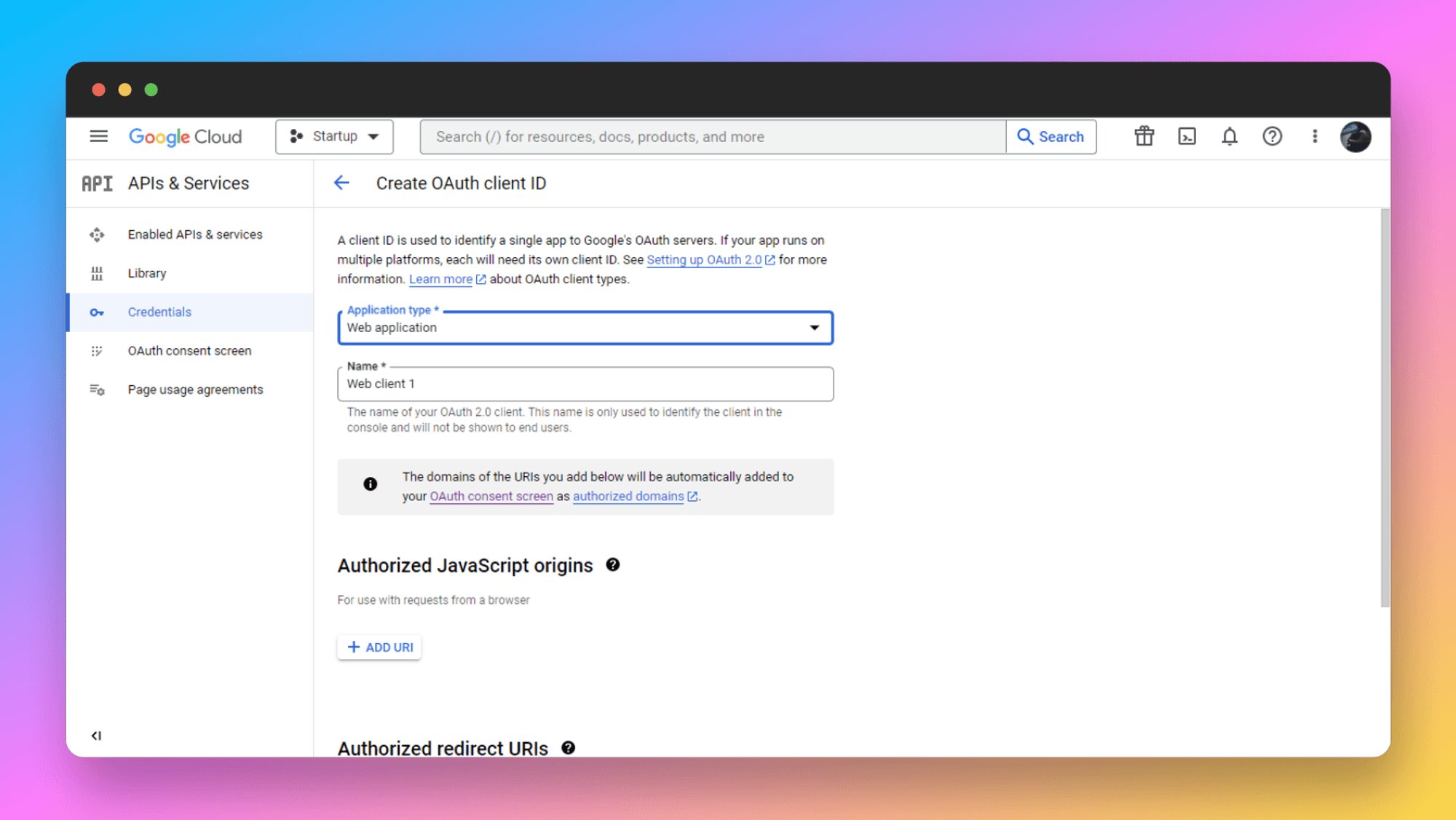1456x820 pixels.
Task: Open the Startup project switcher
Action: point(334,136)
